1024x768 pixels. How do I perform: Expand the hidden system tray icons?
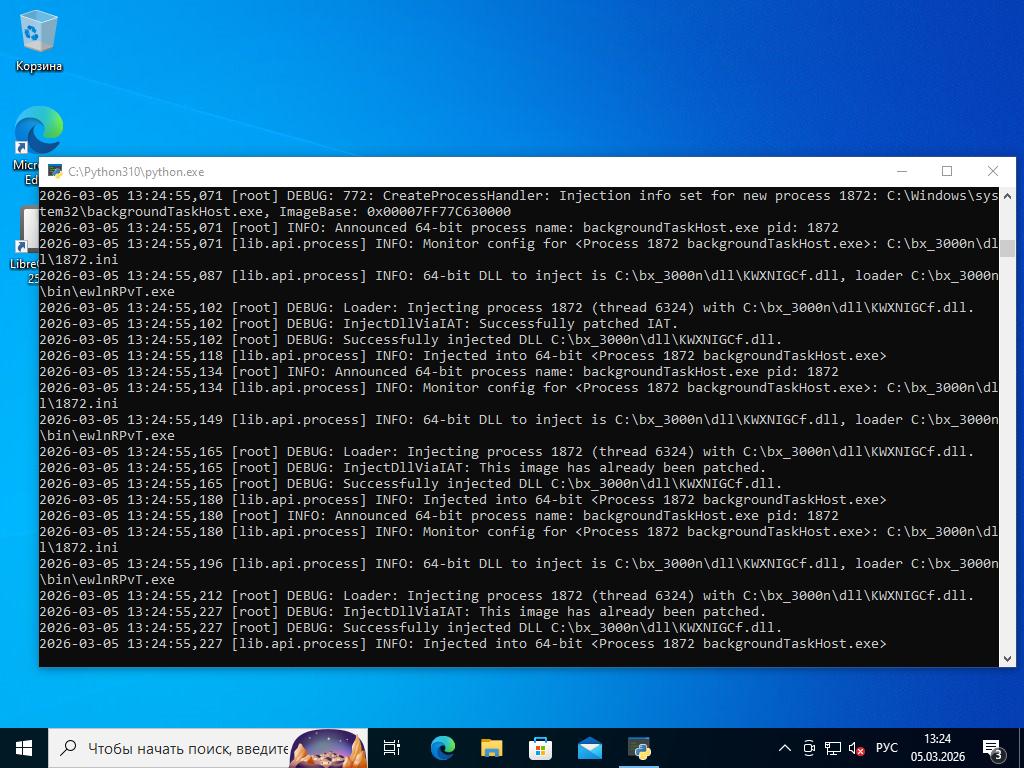(785, 748)
